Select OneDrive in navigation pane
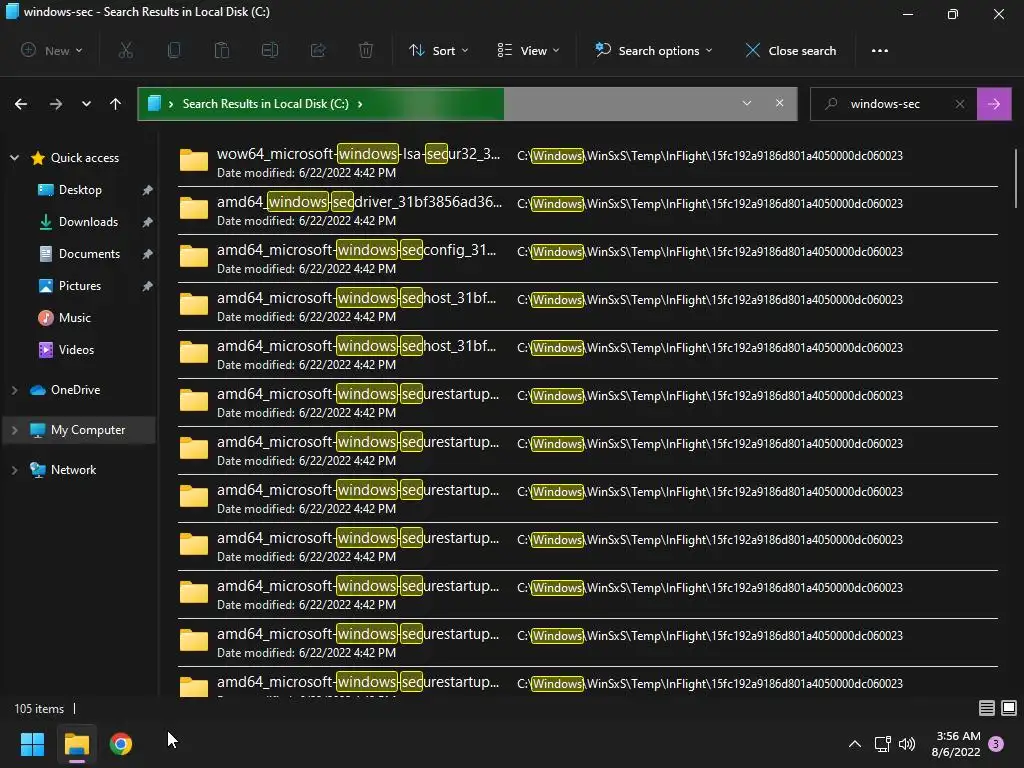 [65, 390]
